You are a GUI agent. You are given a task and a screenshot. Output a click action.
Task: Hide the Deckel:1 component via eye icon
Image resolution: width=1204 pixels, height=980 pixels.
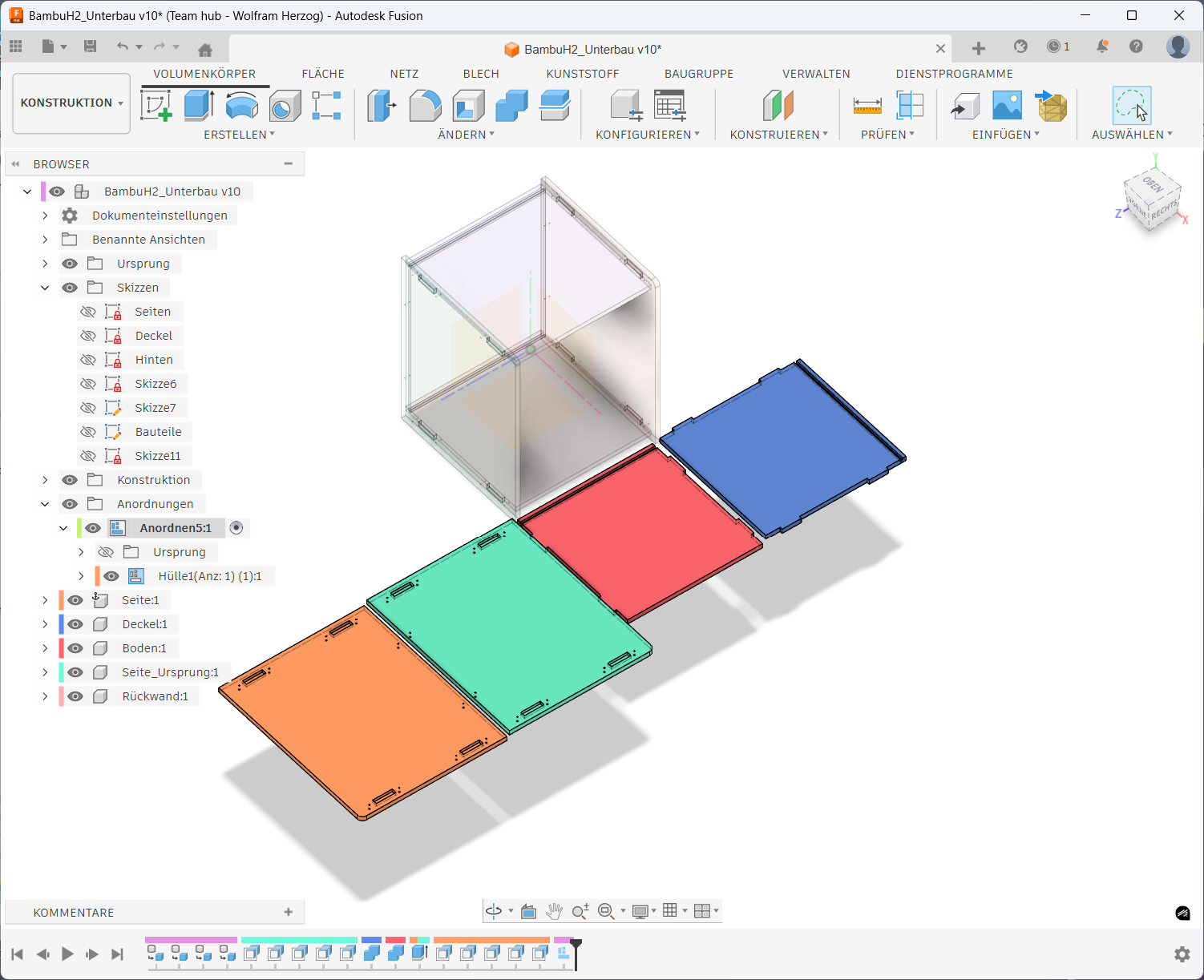click(x=75, y=624)
